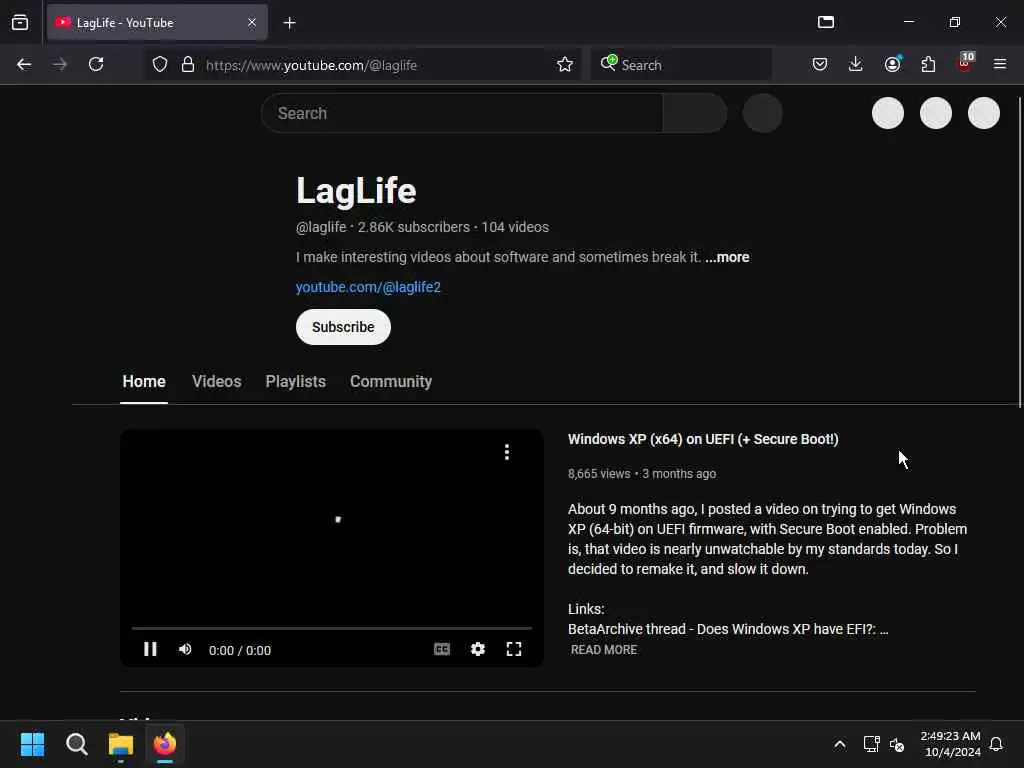The image size is (1024, 768).
Task: Click the YouTube search field
Action: pos(462,113)
